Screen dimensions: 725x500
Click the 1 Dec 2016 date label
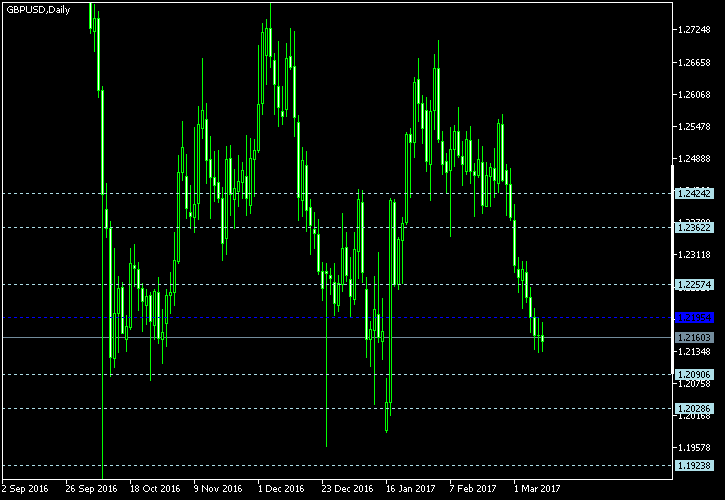pos(281,488)
